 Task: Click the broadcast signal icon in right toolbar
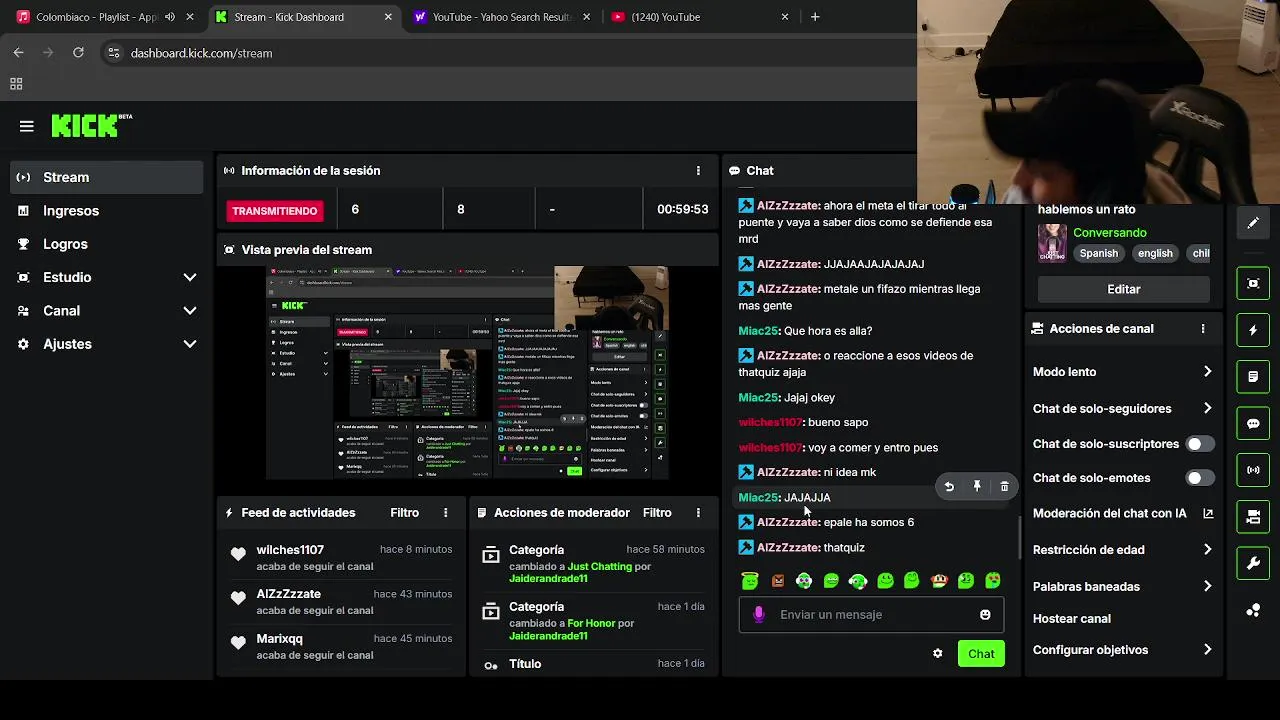1253,470
